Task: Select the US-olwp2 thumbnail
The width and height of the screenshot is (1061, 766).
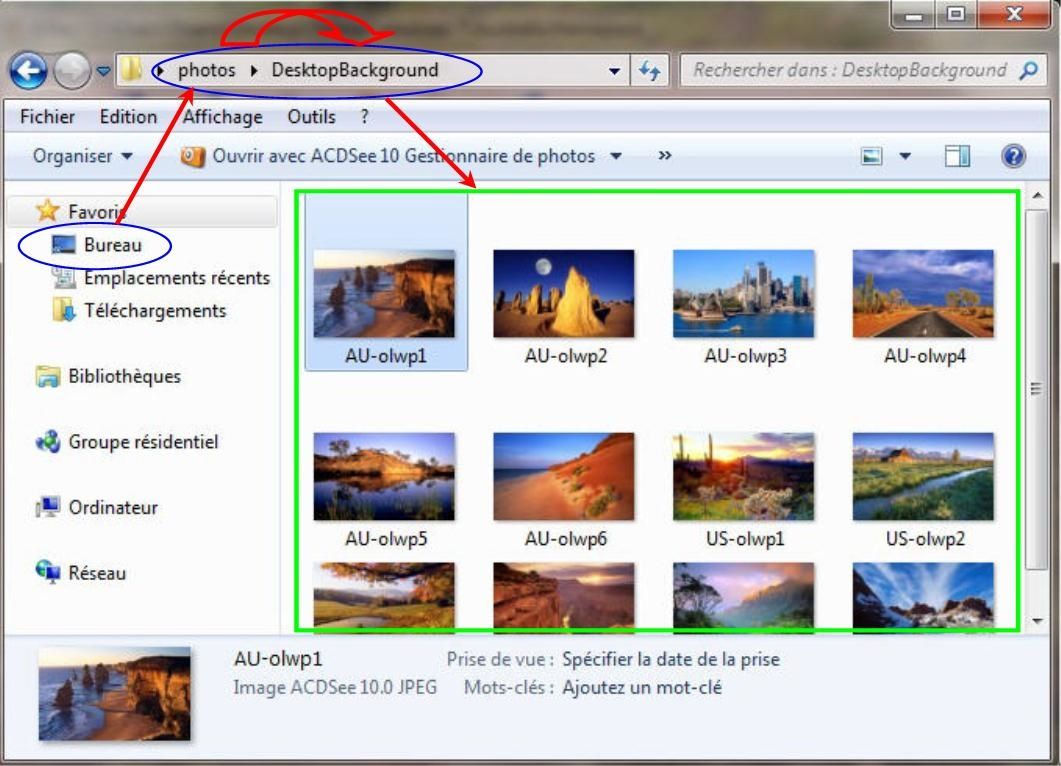Action: (923, 476)
